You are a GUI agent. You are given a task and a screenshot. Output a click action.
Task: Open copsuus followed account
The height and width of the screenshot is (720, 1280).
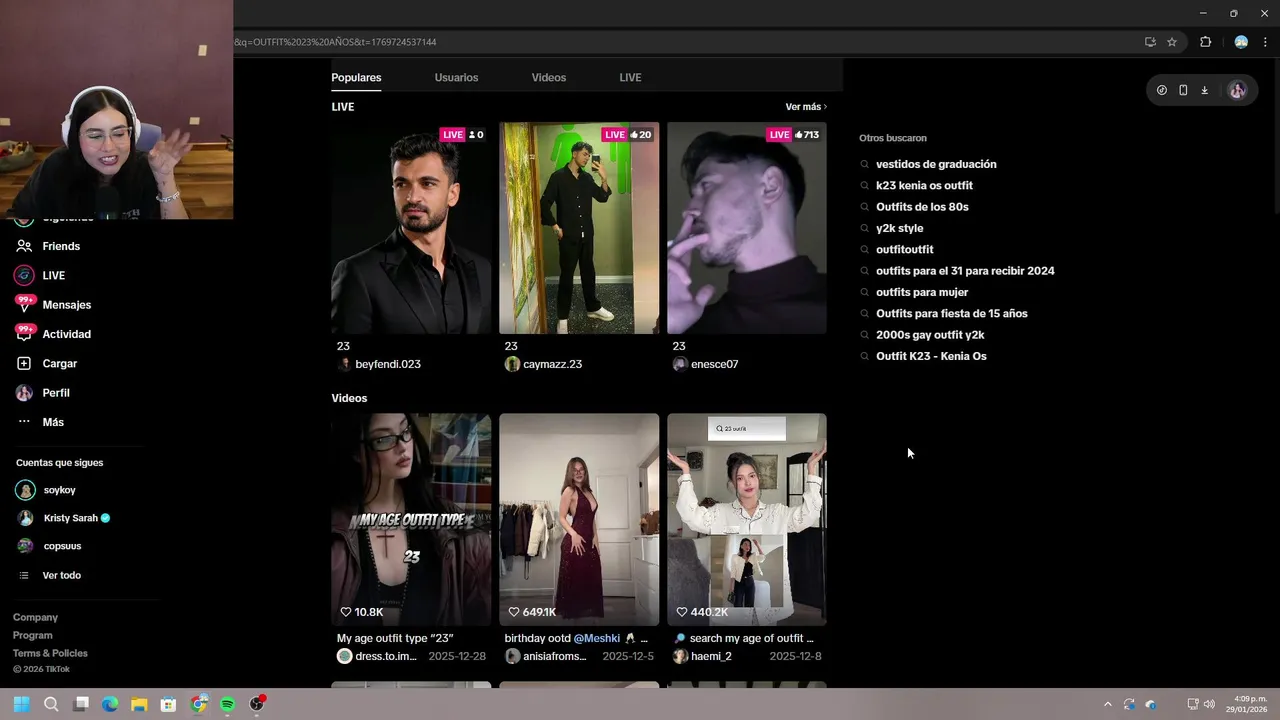(49, 546)
